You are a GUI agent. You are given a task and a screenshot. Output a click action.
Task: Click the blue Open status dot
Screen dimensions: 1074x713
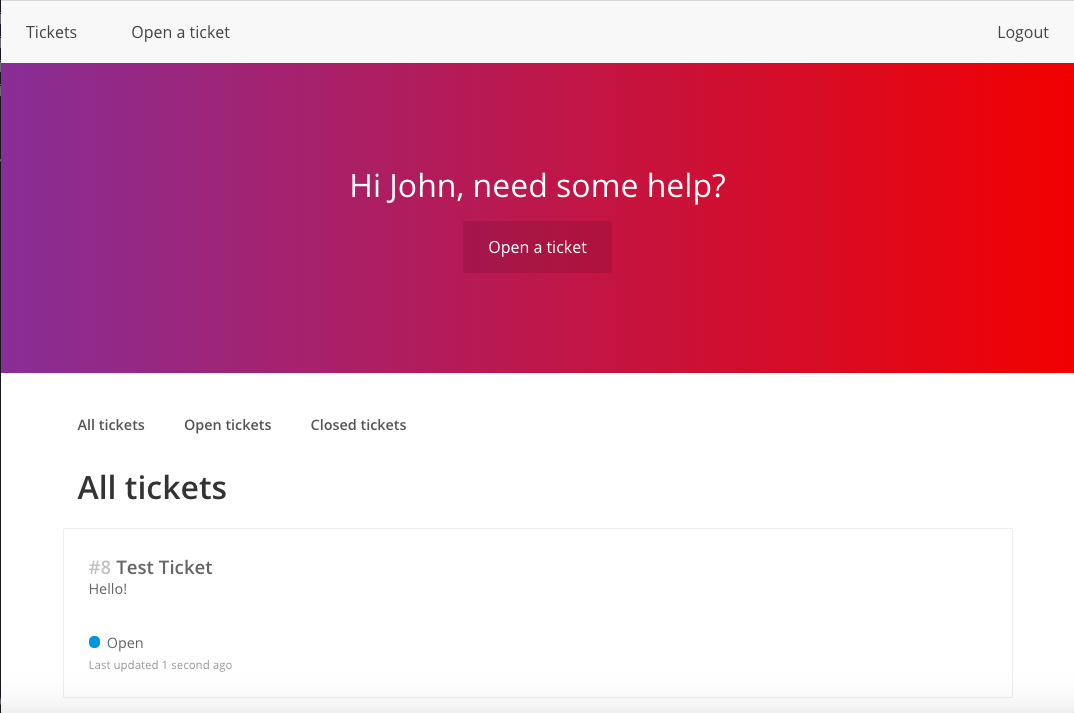pyautogui.click(x=95, y=642)
